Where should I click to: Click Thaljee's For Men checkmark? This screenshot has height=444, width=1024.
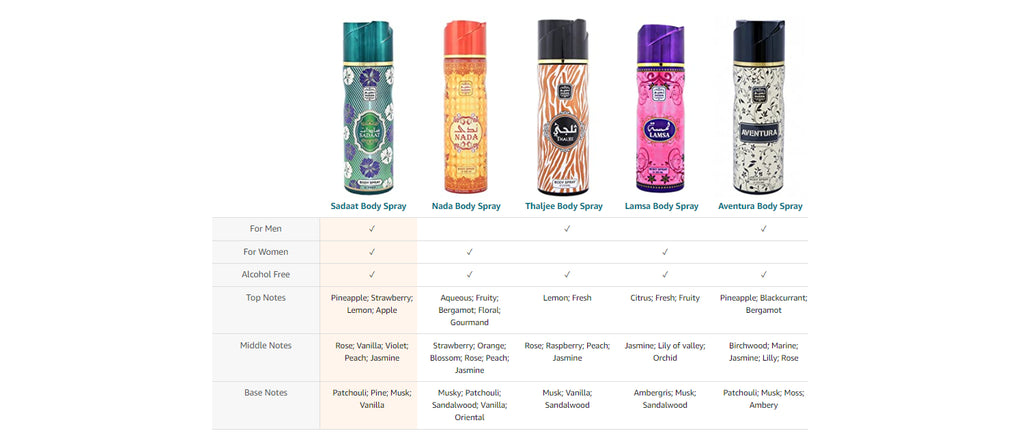tap(568, 229)
